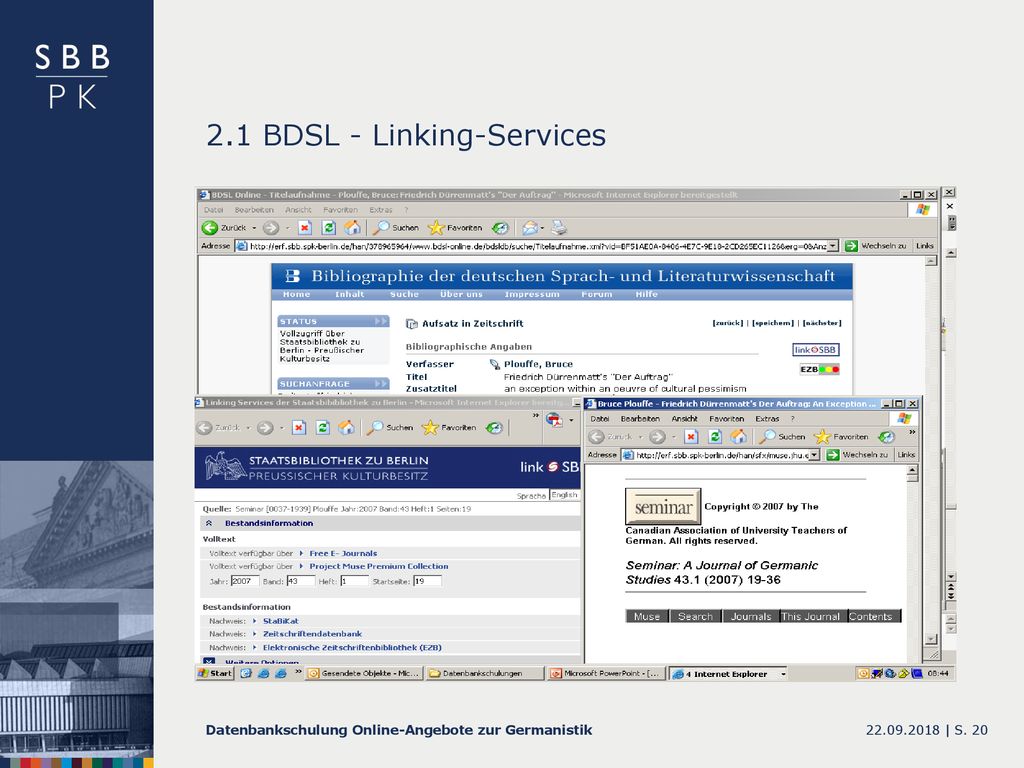Switch to Gesendete Objekte in the taskbar
This screenshot has width=1024, height=768.
pos(364,673)
